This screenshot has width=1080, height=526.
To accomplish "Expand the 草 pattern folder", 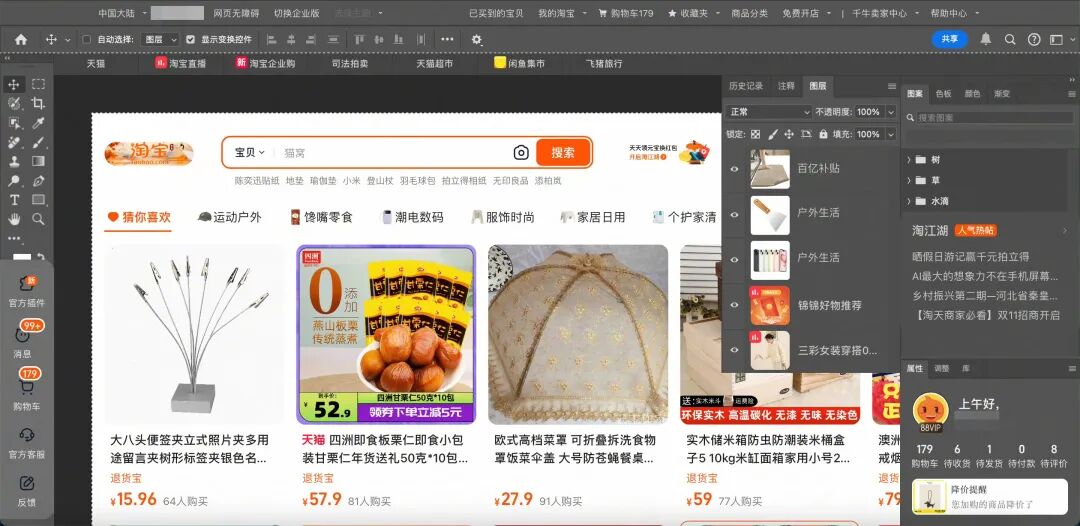I will 909,180.
